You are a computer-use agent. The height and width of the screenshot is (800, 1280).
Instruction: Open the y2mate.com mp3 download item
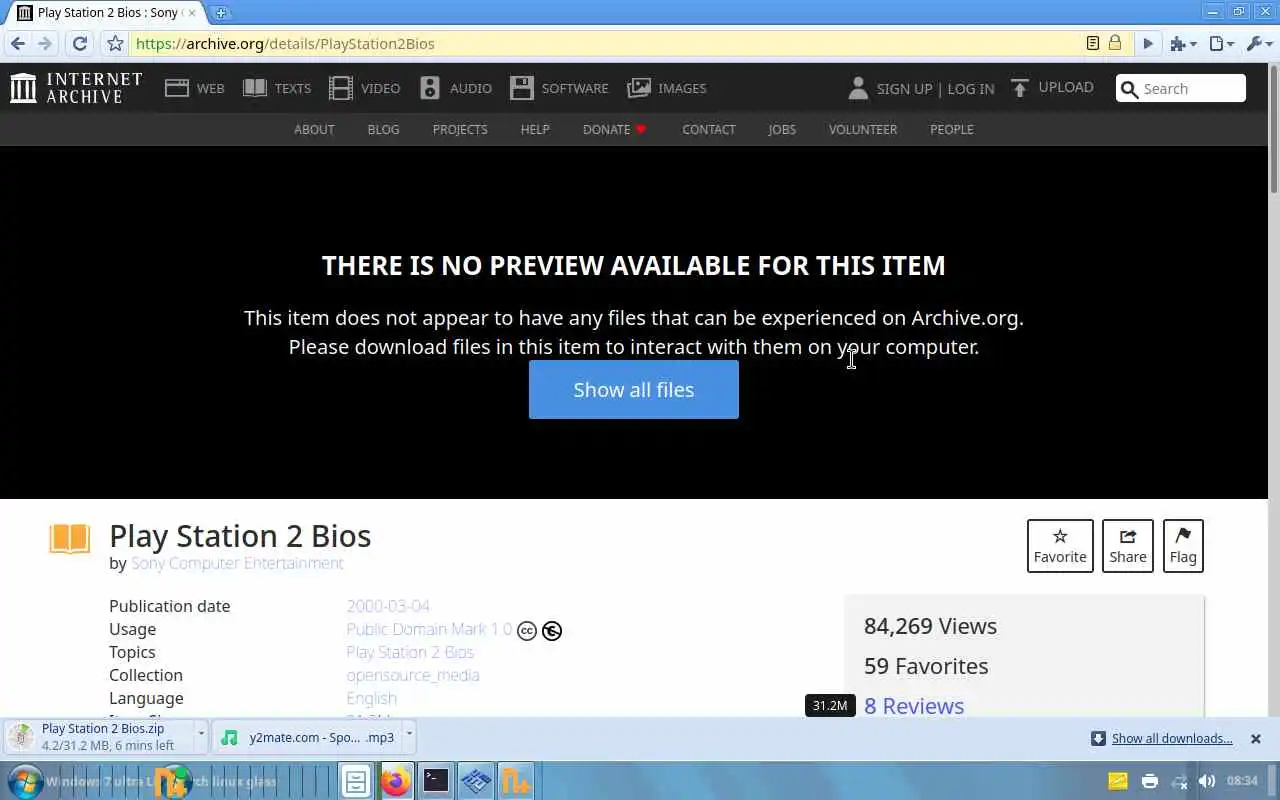tap(308, 737)
